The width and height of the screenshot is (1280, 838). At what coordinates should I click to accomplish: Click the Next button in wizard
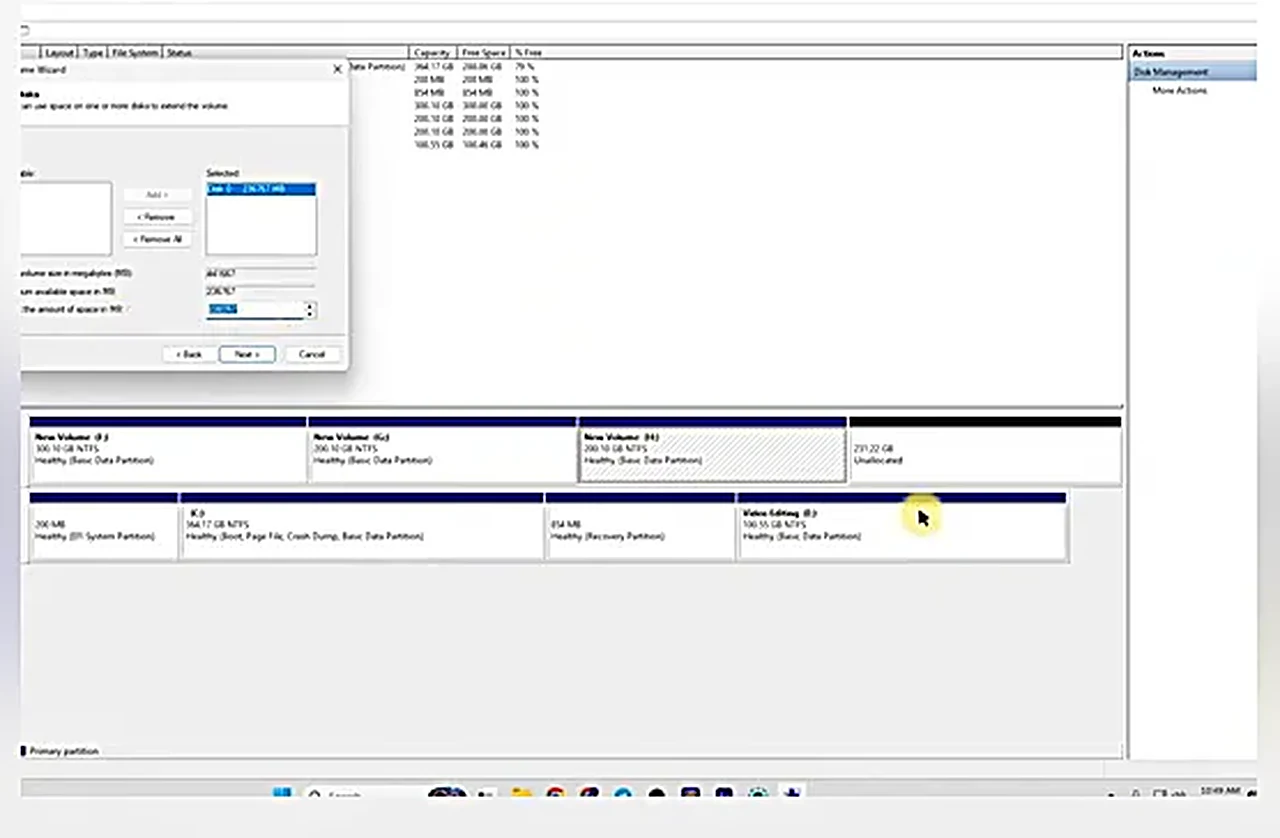(x=247, y=354)
